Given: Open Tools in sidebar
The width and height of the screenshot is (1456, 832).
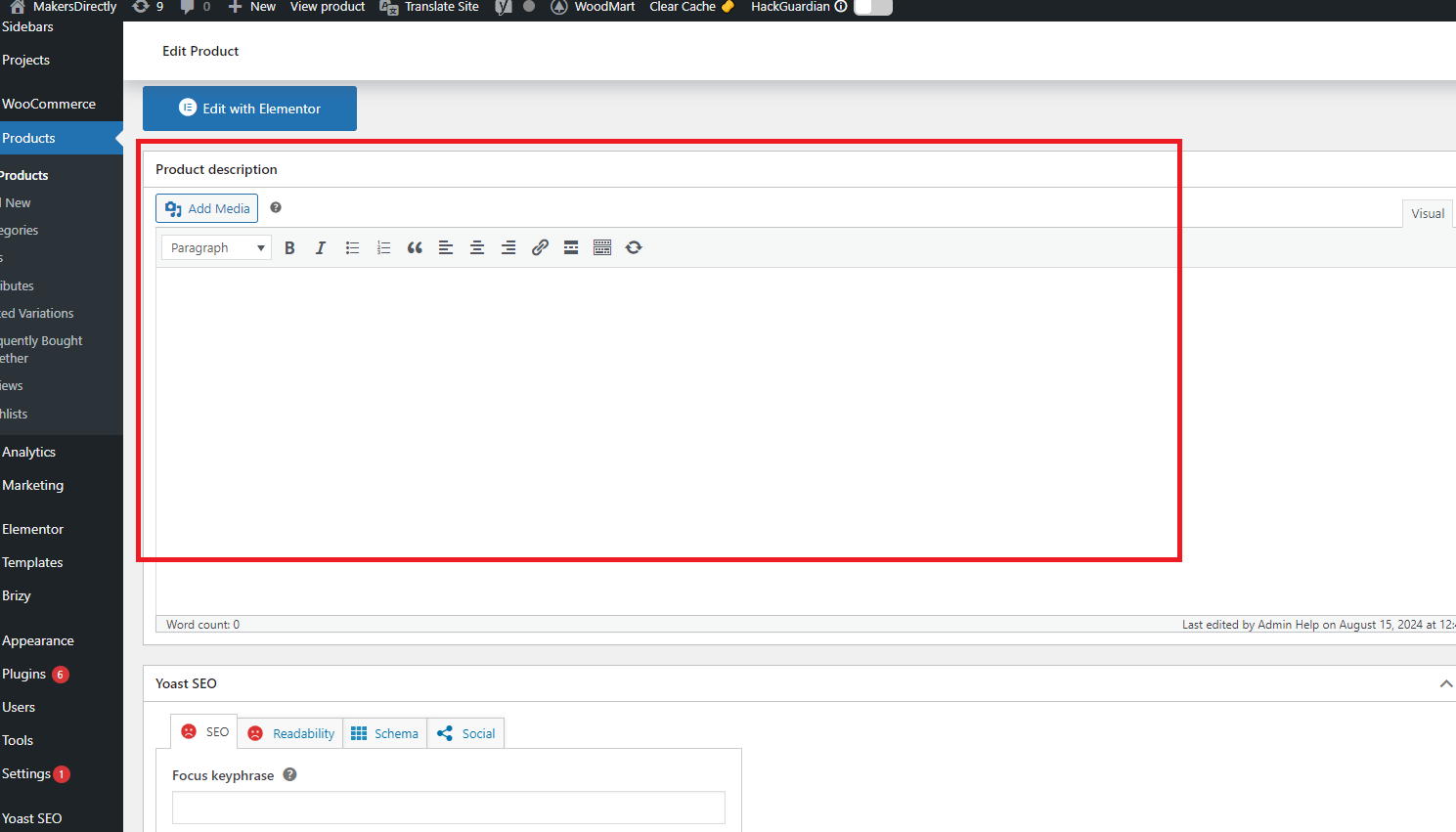Looking at the screenshot, I should point(18,740).
